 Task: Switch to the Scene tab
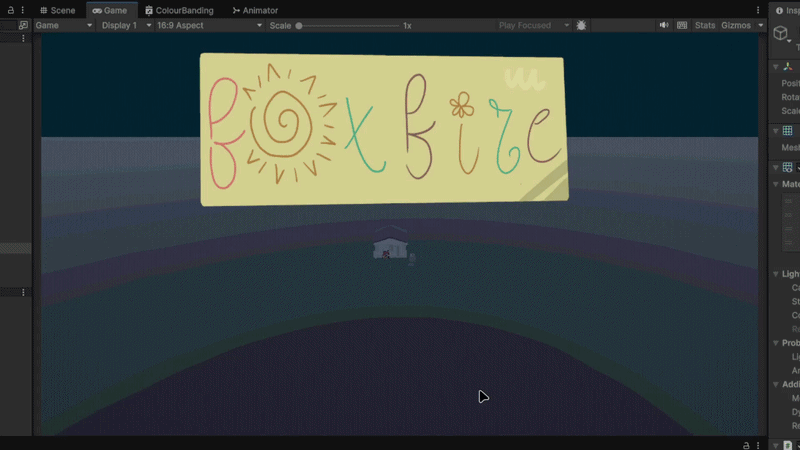(x=58, y=10)
